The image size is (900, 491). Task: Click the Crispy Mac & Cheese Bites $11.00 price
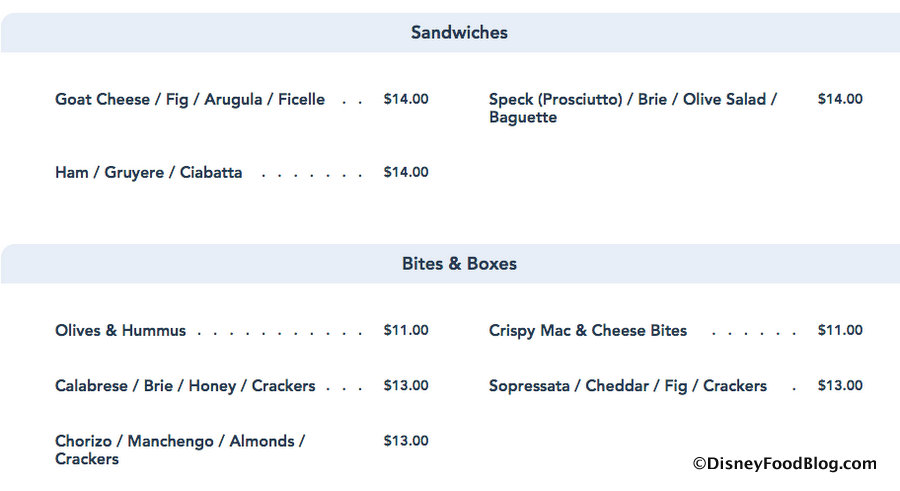[840, 330]
